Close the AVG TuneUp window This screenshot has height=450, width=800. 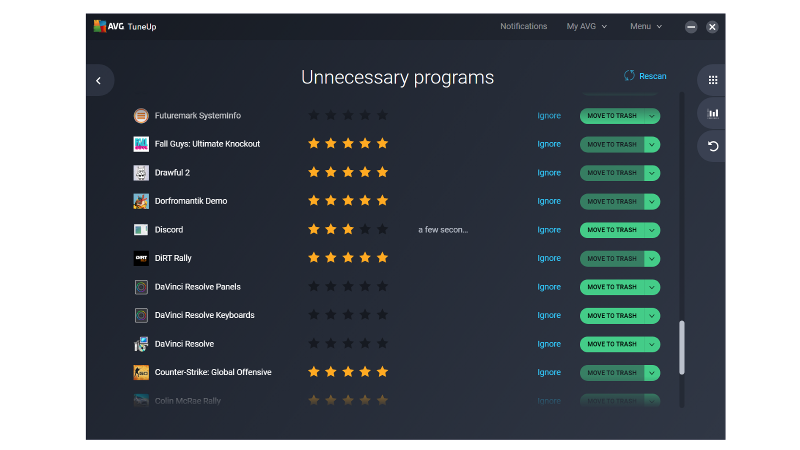coord(712,27)
